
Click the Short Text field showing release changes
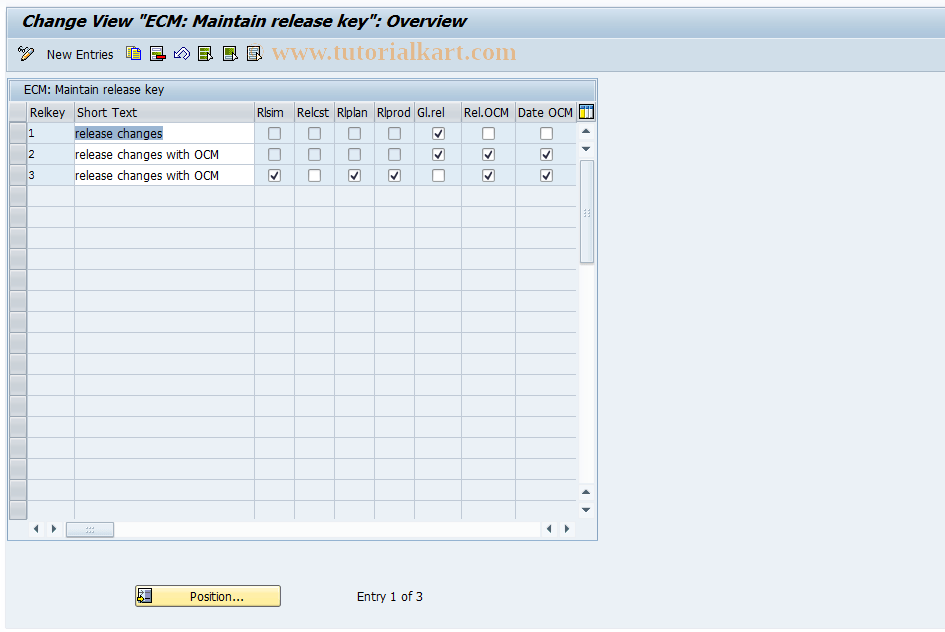click(x=118, y=133)
